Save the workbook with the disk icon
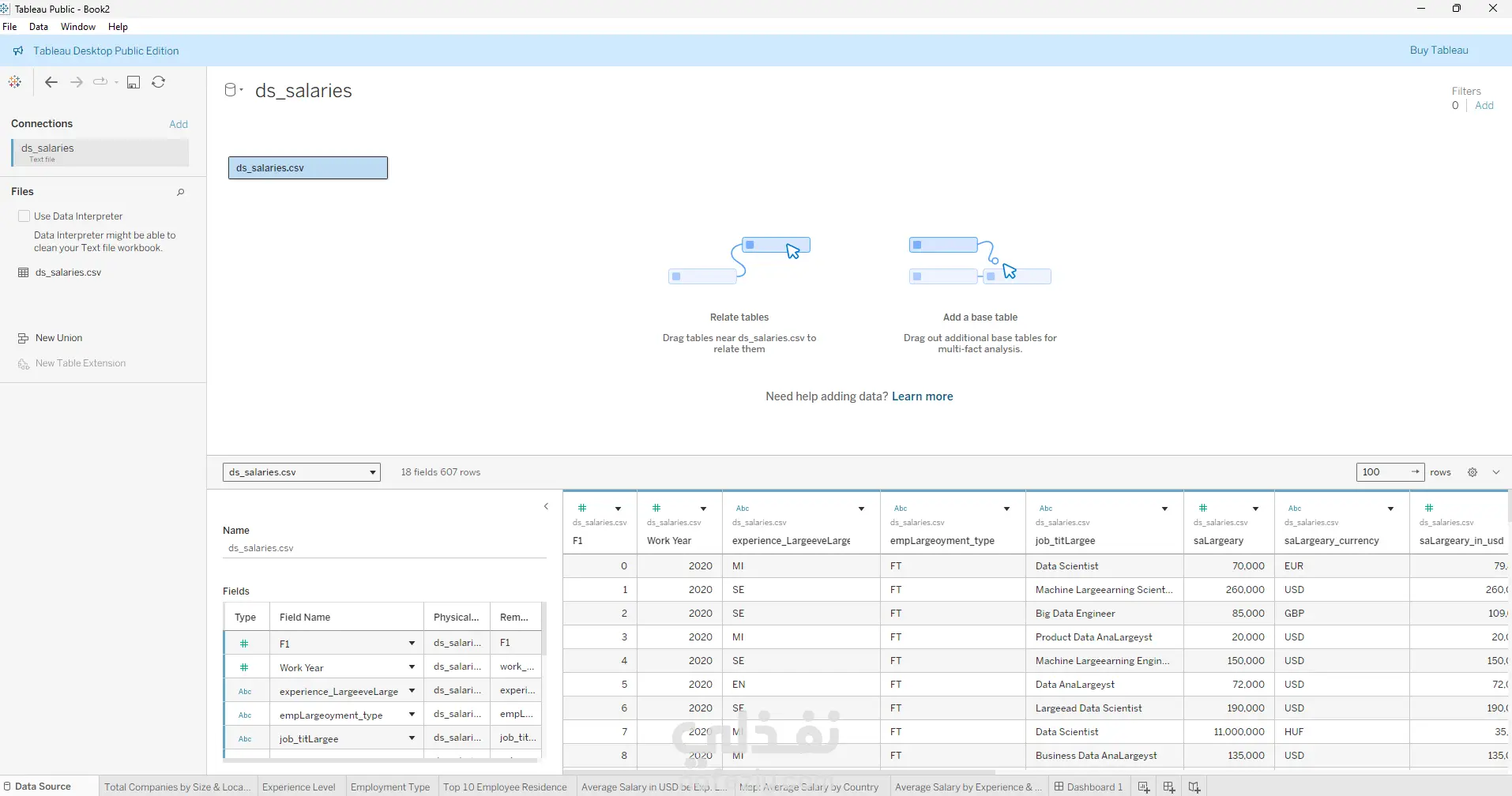The height and width of the screenshot is (796, 1512). pos(134,82)
